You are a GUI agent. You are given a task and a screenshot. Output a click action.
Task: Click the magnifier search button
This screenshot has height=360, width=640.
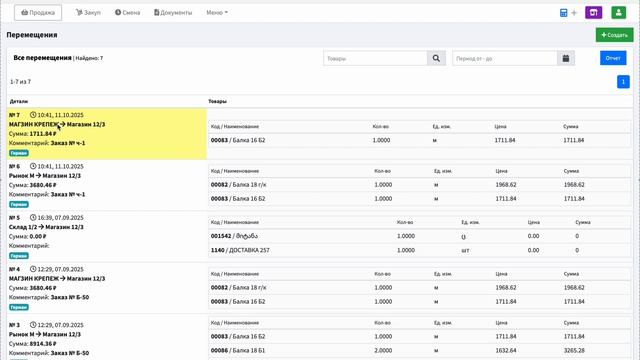[x=436, y=58]
